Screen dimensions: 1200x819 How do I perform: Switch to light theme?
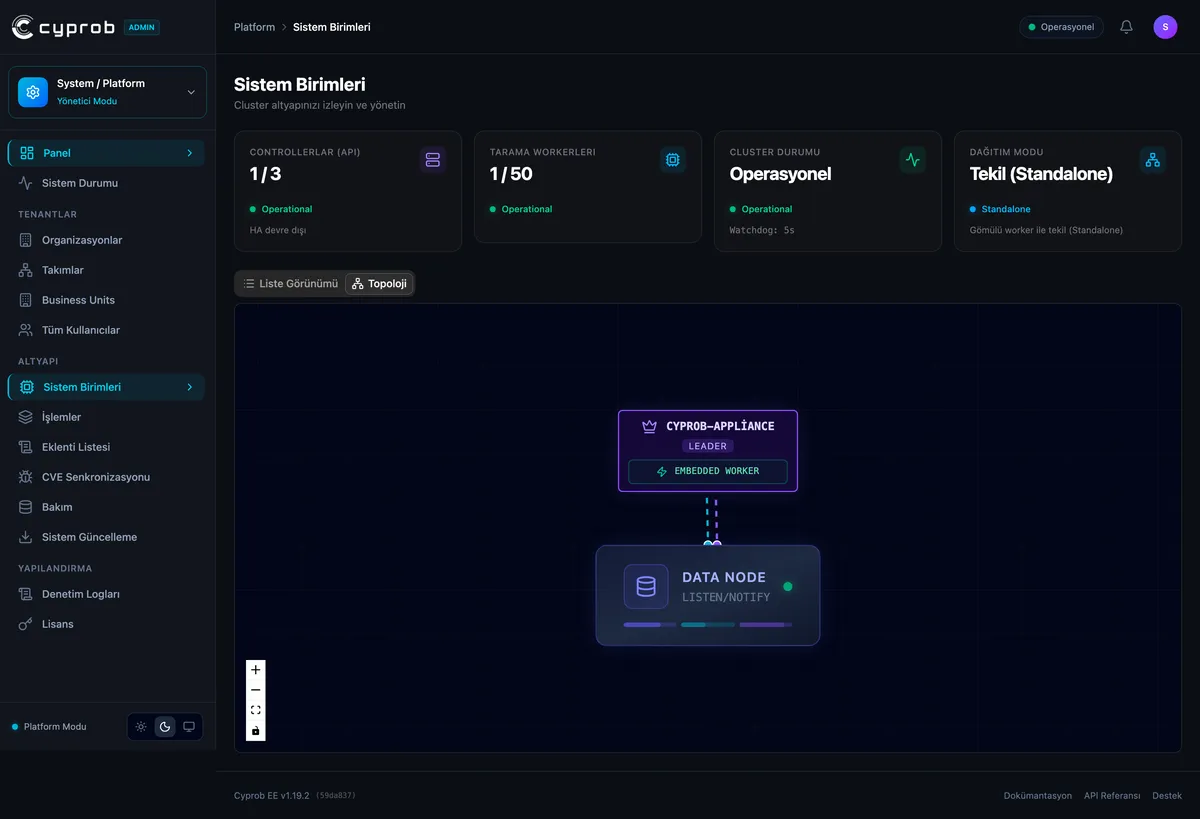pyautogui.click(x=141, y=727)
